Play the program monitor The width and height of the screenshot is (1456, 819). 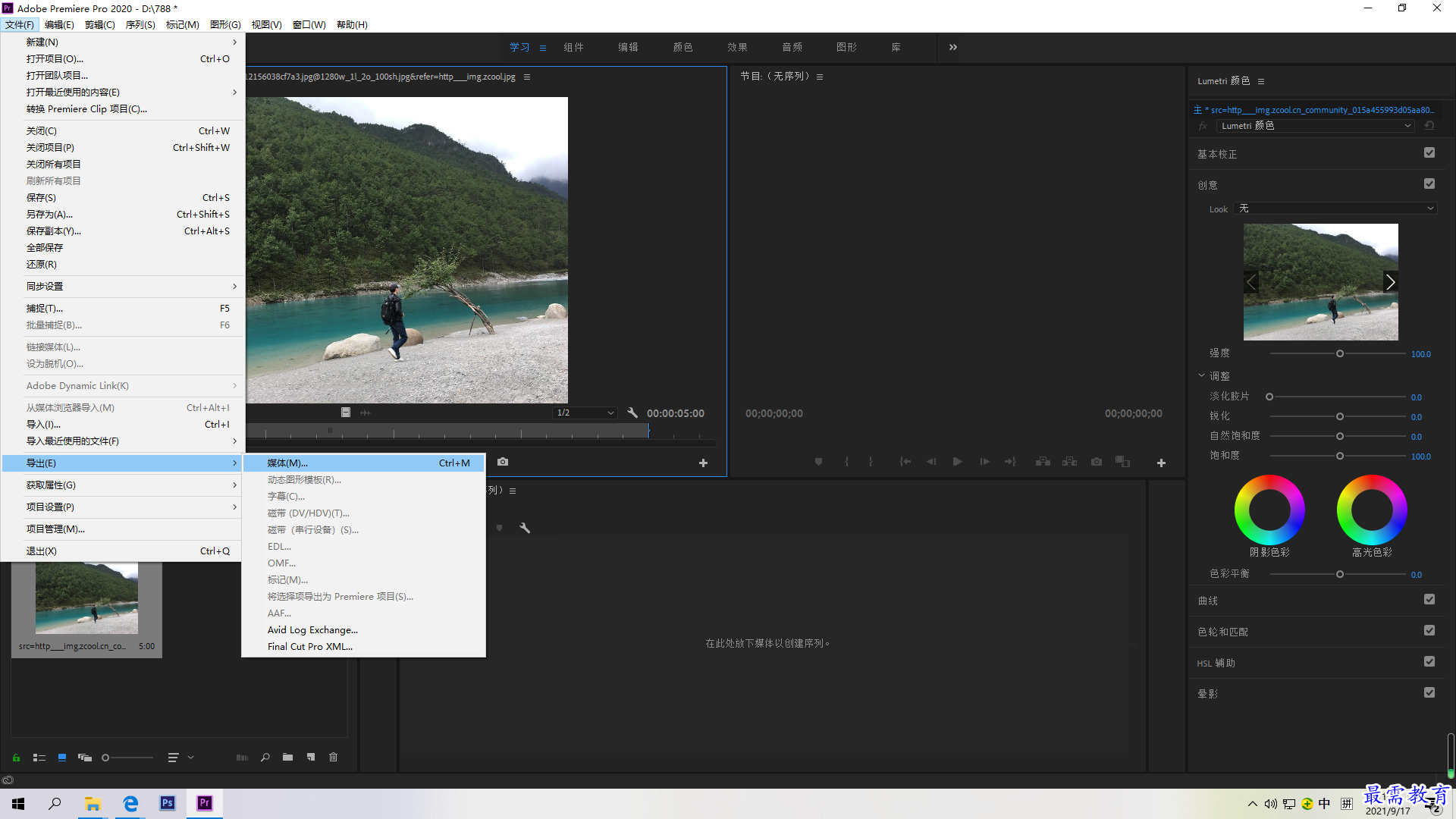[958, 462]
